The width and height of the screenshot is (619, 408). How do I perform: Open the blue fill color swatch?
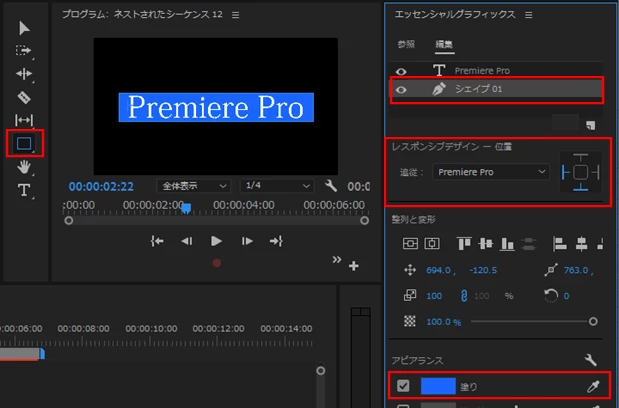pos(438,386)
